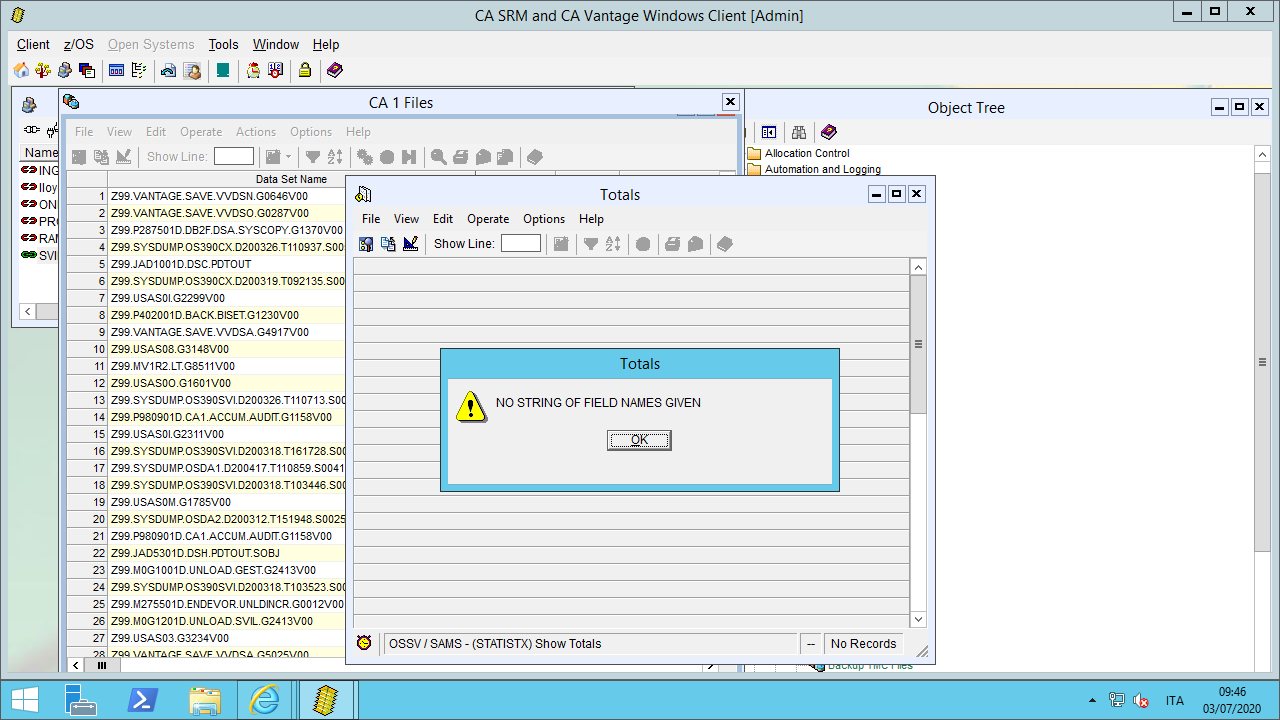Image resolution: width=1280 pixels, height=720 pixels.
Task: Click the binoculars icon in Object Tree
Action: tap(798, 132)
